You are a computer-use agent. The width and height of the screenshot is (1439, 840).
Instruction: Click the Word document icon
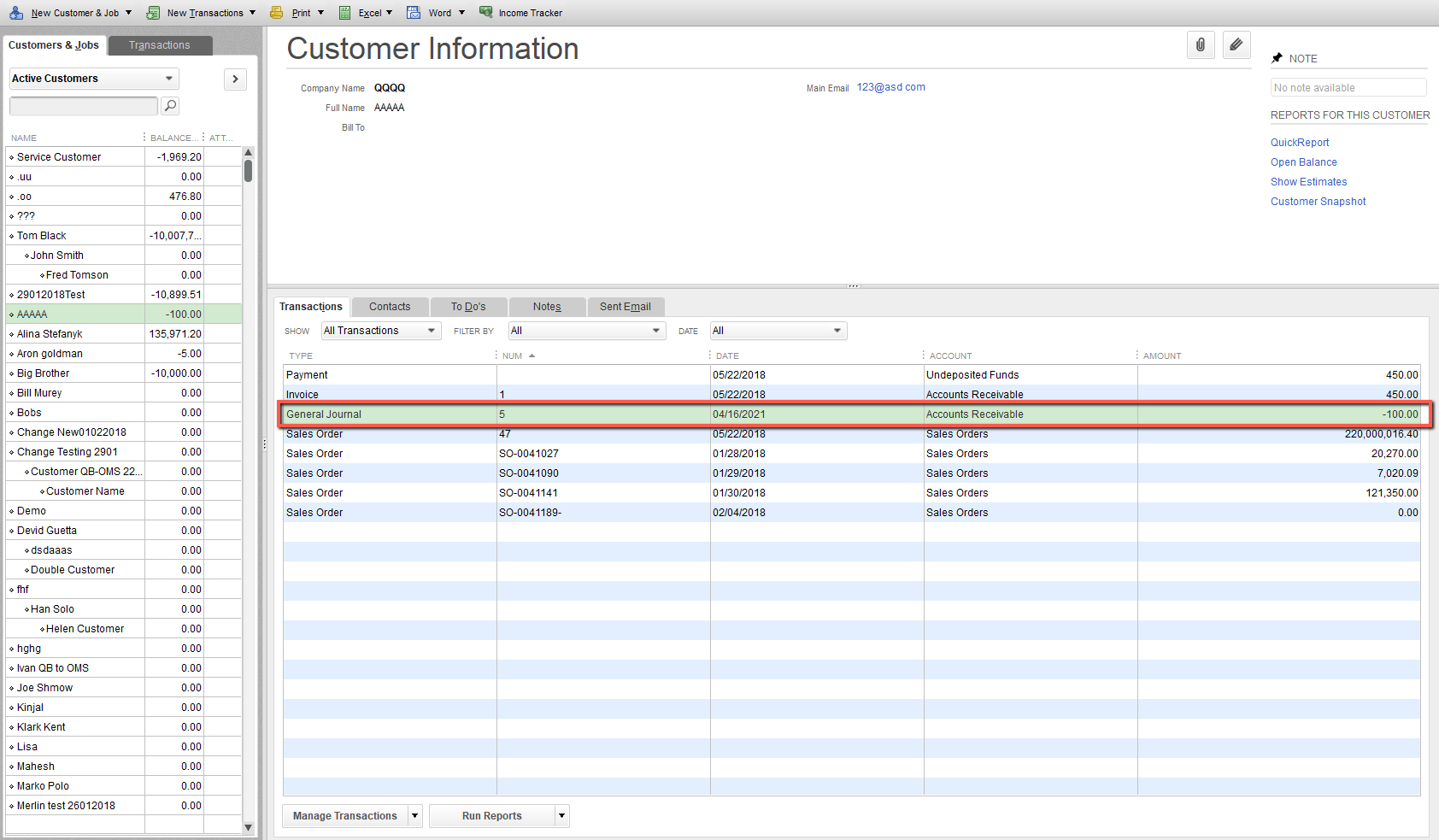tap(414, 13)
